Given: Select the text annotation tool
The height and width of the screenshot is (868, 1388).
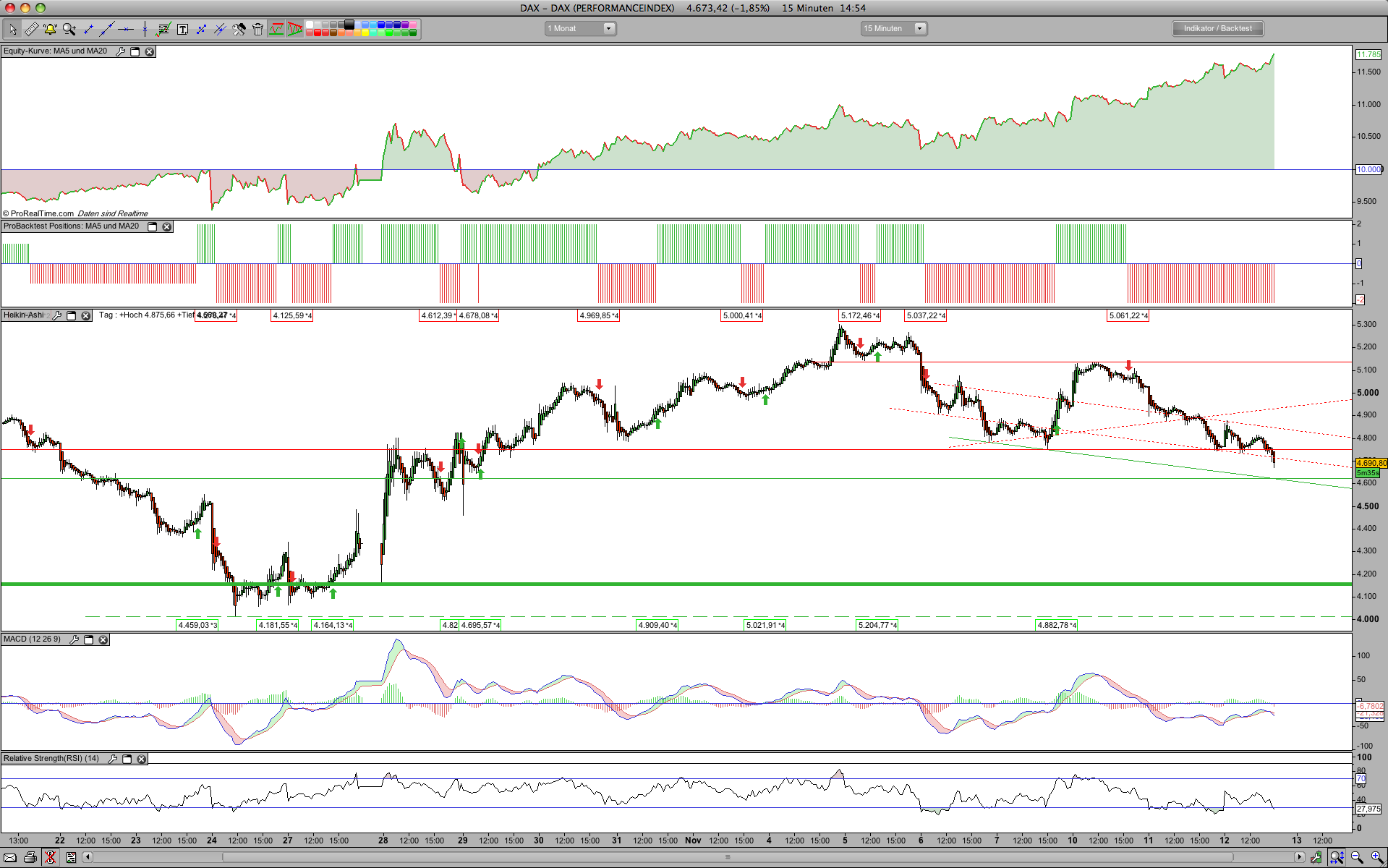Looking at the screenshot, I should coord(182,29).
